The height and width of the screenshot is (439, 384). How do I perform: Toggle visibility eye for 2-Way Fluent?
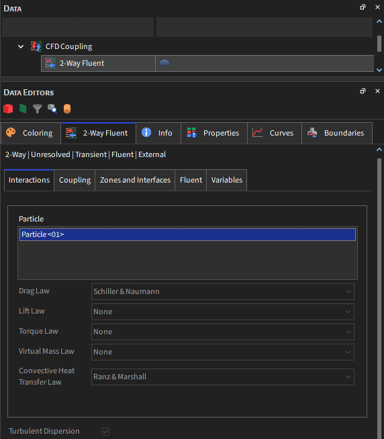pos(165,63)
